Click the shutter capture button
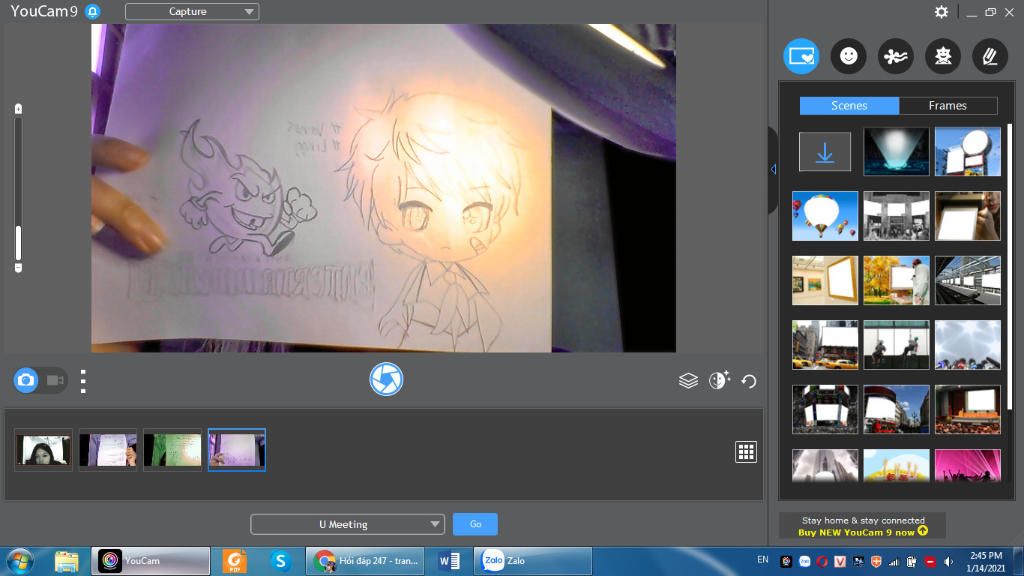 pos(386,379)
